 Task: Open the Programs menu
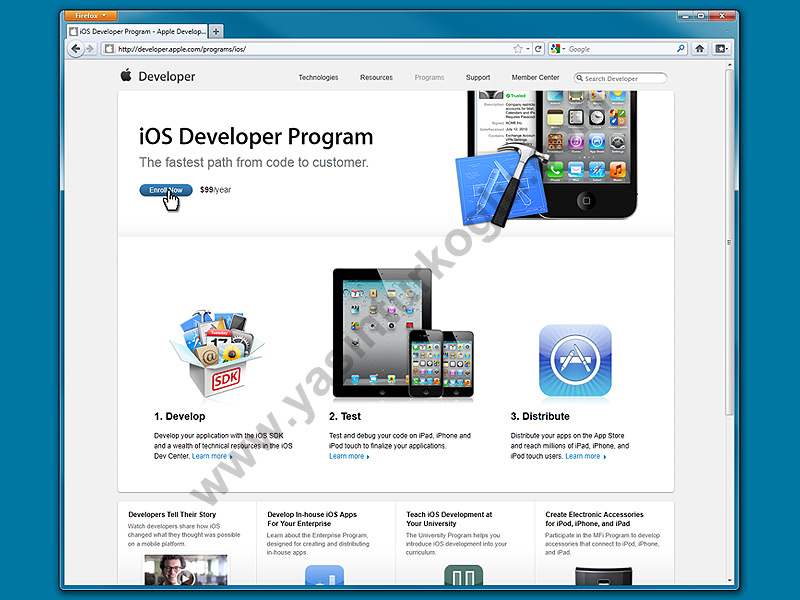tap(429, 78)
